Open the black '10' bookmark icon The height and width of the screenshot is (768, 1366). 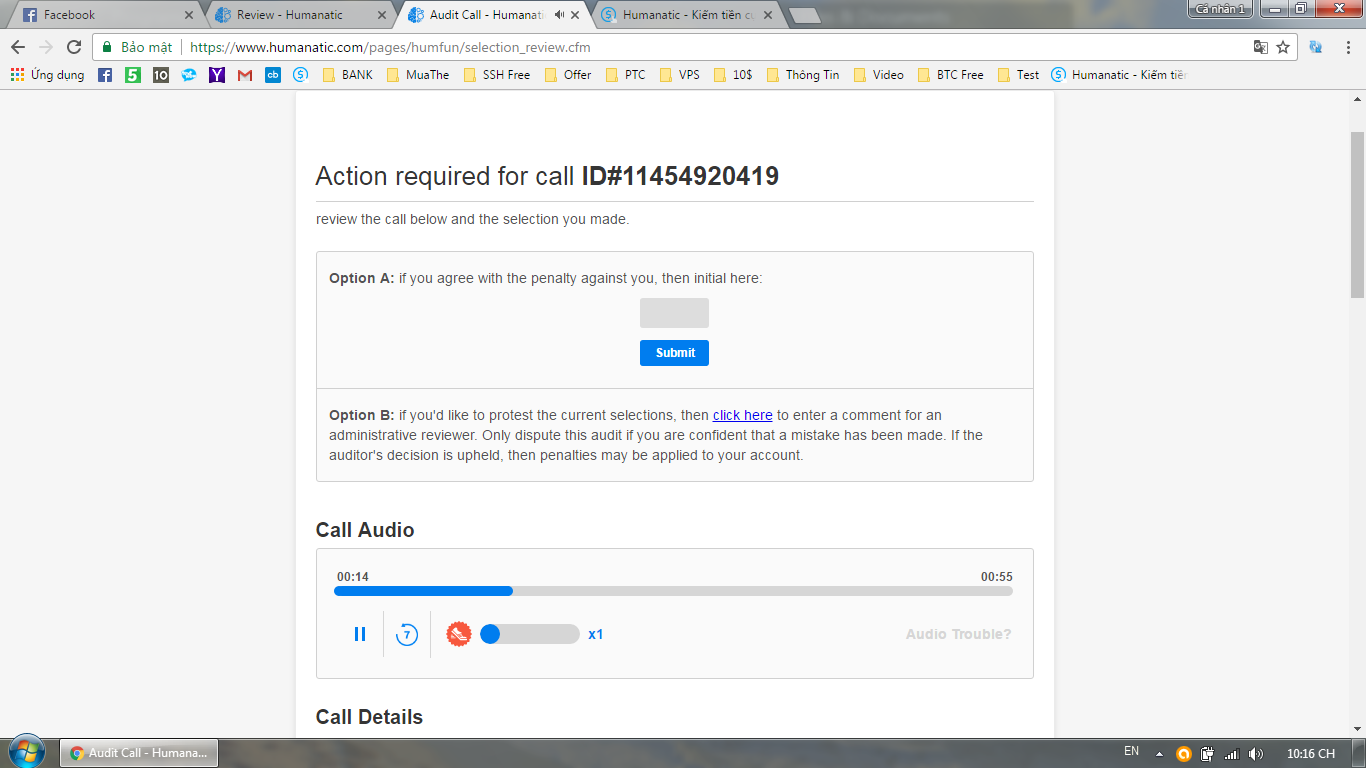coord(161,75)
